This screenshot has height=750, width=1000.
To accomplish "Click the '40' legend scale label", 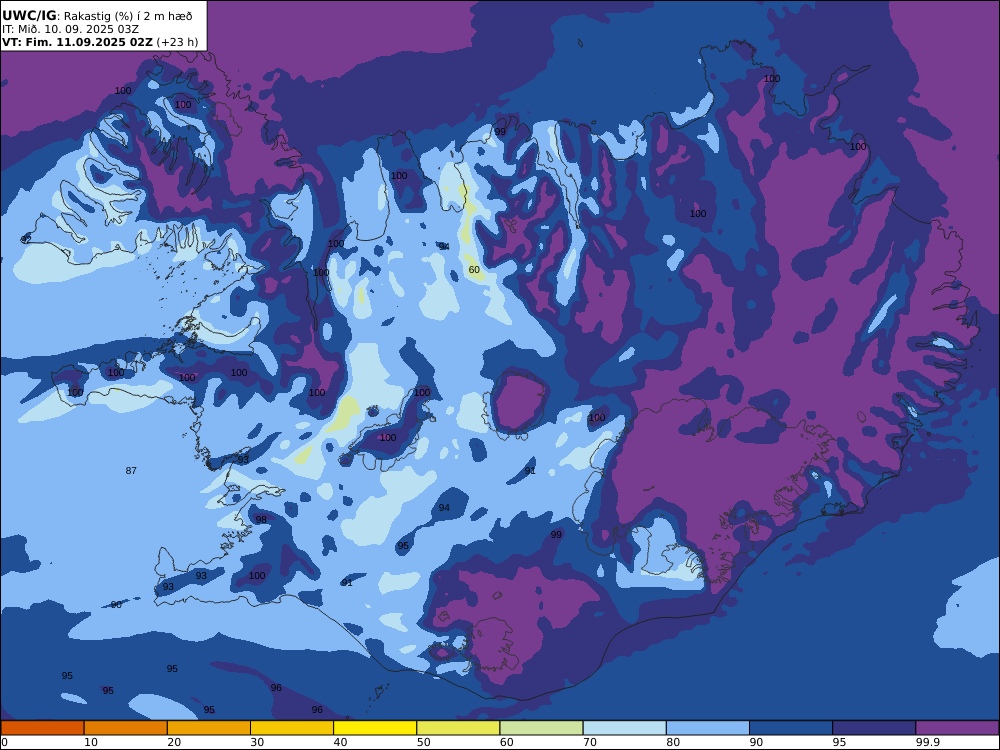I will click(x=341, y=742).
